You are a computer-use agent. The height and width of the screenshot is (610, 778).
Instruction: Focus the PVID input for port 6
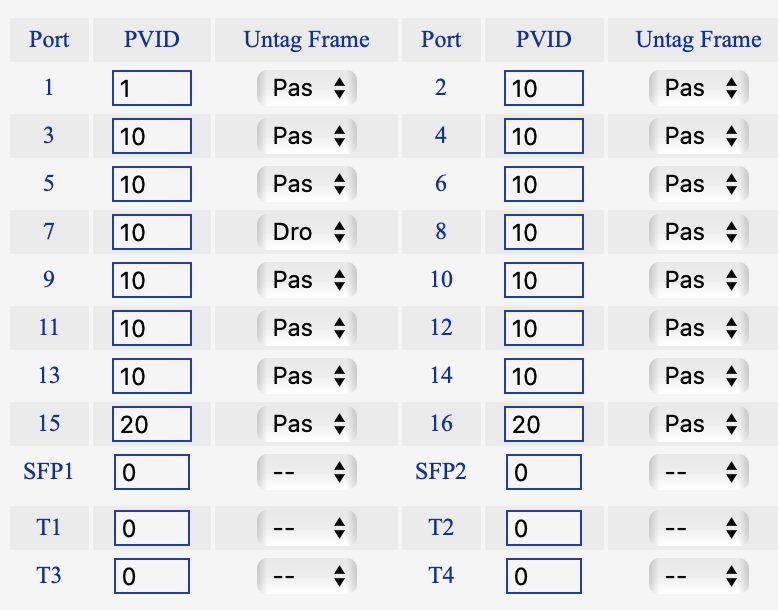tap(544, 184)
